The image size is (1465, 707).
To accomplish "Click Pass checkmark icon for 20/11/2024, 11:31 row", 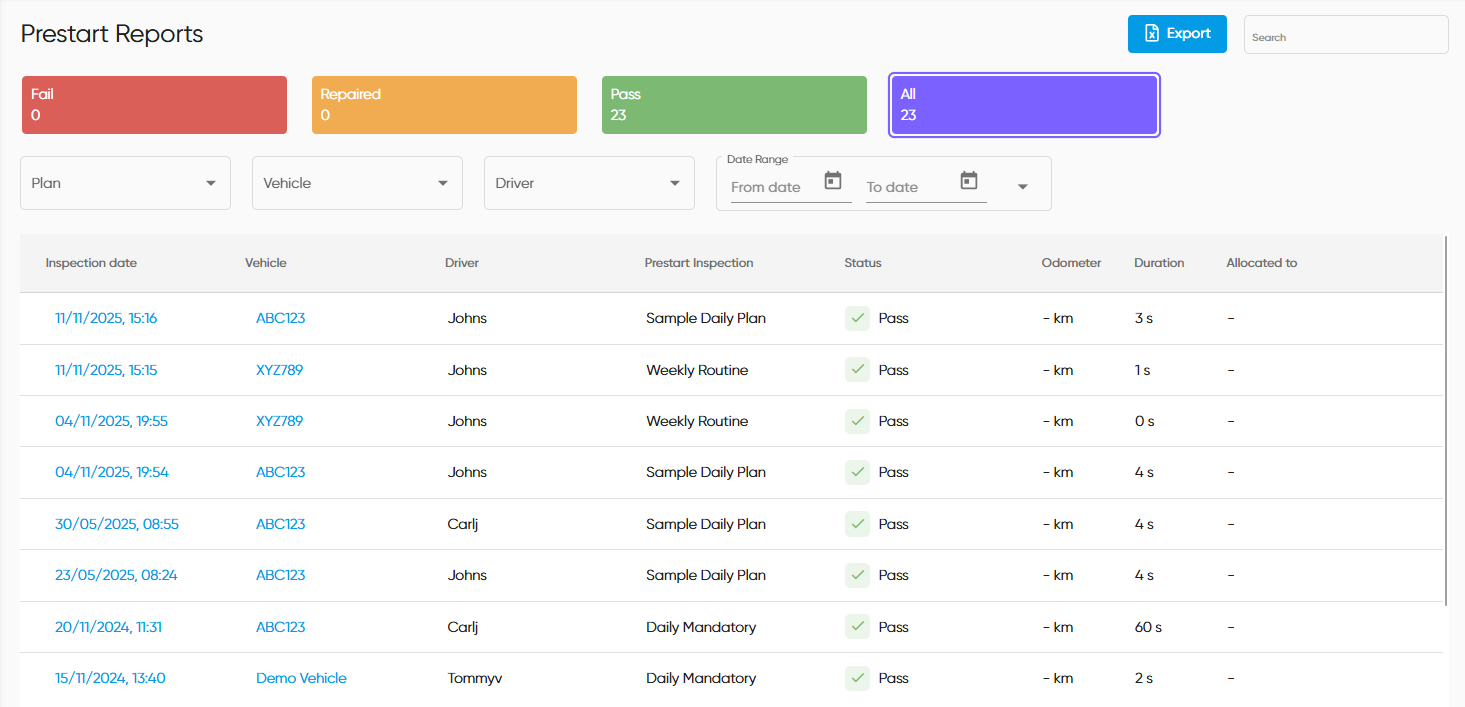I will [857, 627].
